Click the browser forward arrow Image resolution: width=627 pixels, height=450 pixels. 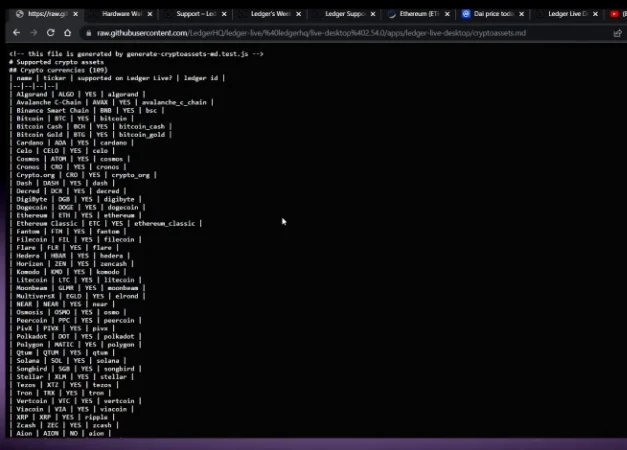[x=34, y=33]
